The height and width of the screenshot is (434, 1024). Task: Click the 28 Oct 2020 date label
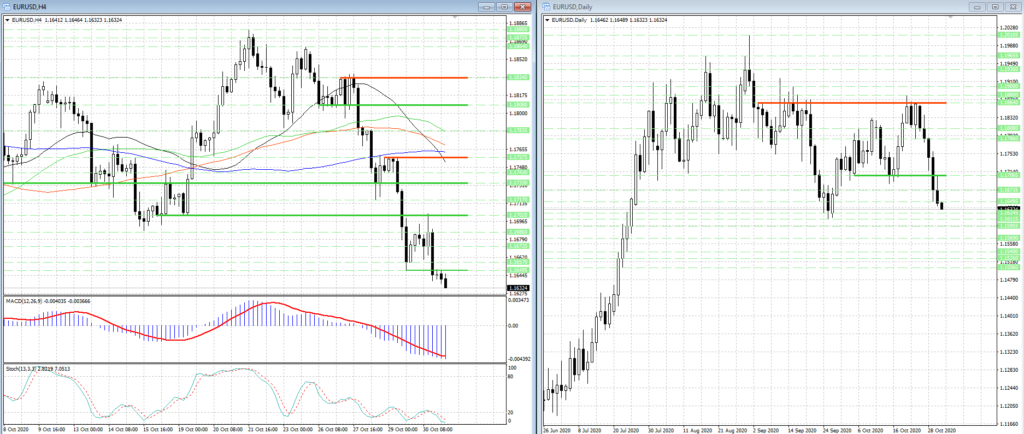point(944,429)
